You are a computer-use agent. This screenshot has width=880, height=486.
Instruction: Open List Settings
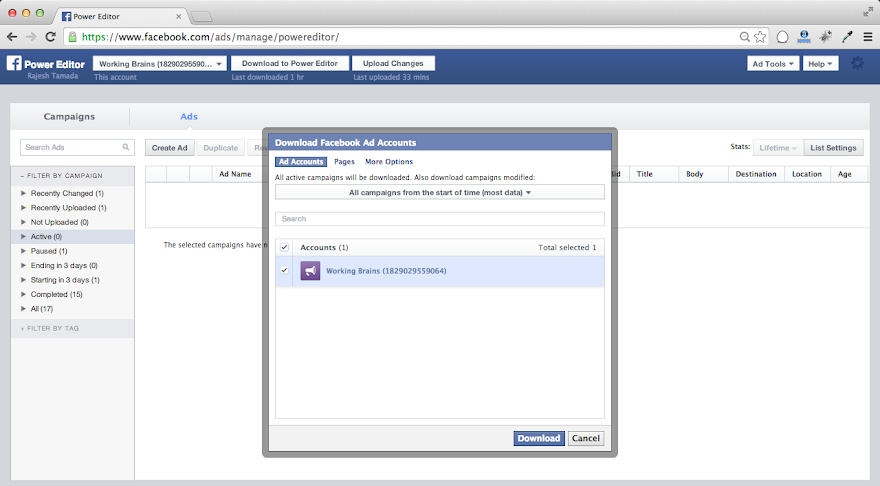coord(833,148)
